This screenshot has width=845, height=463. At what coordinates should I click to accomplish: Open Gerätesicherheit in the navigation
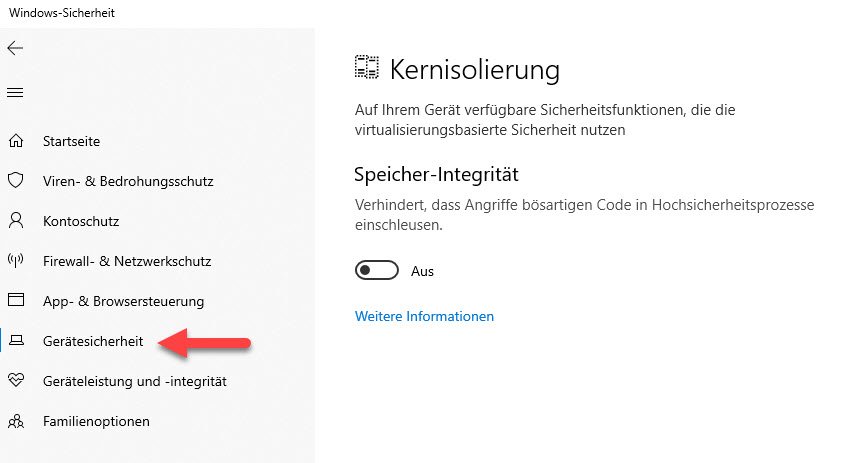pos(93,341)
